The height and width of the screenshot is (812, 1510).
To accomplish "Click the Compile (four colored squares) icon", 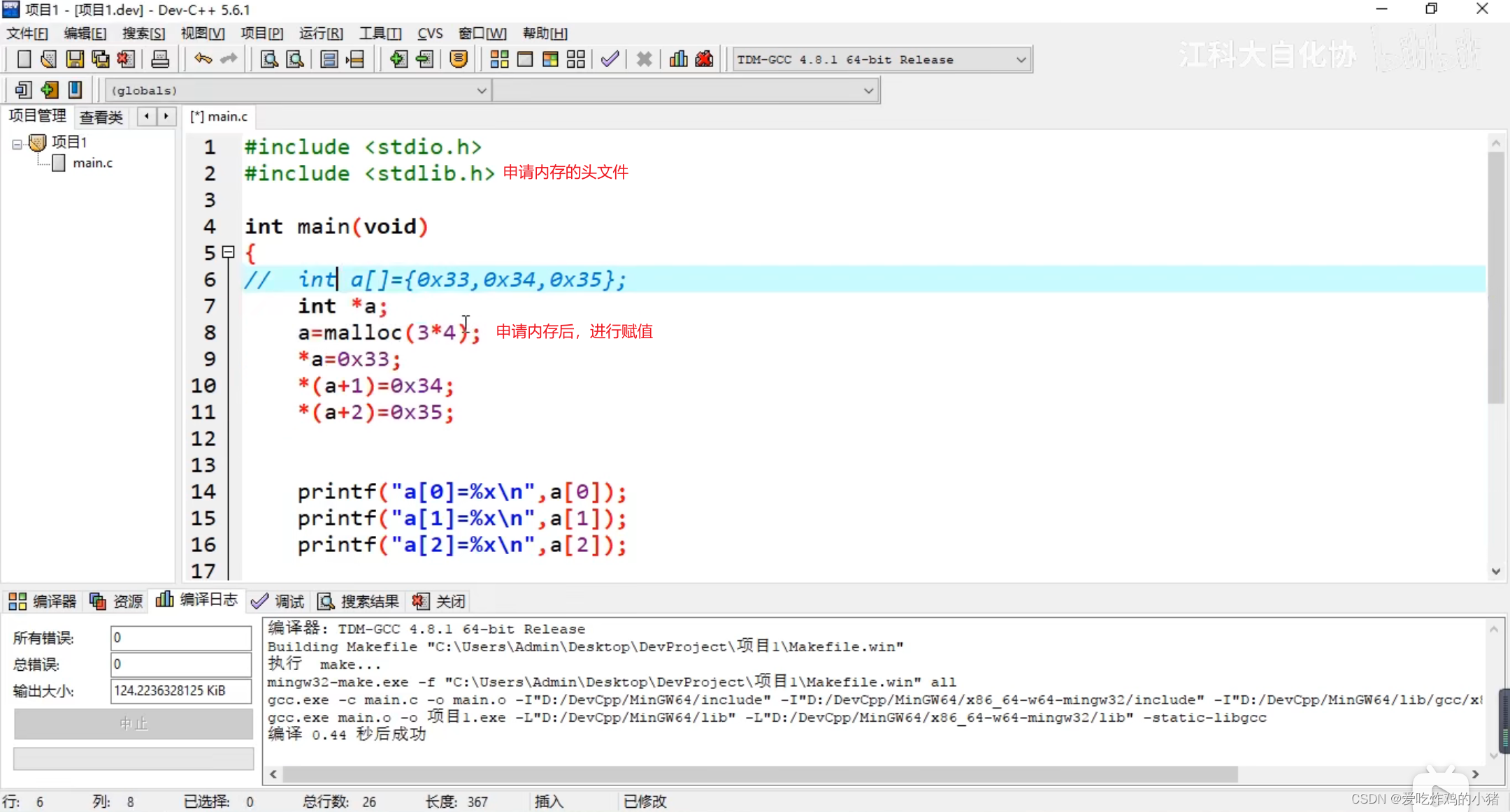I will click(499, 59).
